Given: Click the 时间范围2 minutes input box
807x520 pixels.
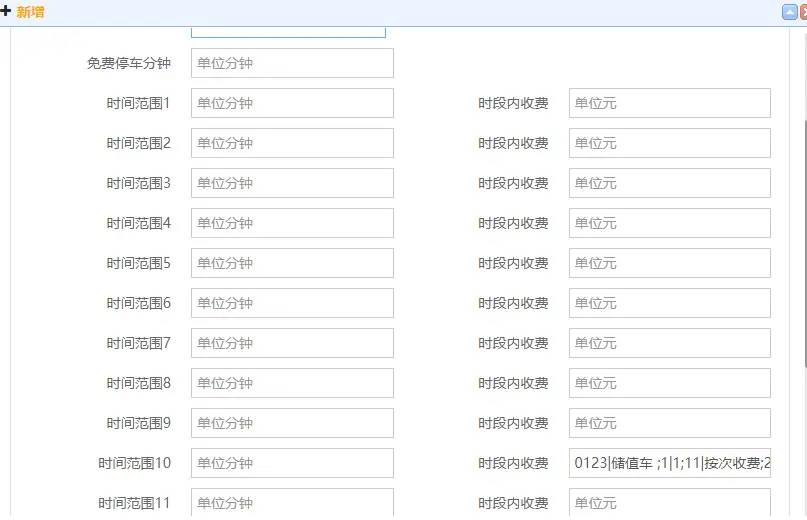Looking at the screenshot, I should [292, 143].
